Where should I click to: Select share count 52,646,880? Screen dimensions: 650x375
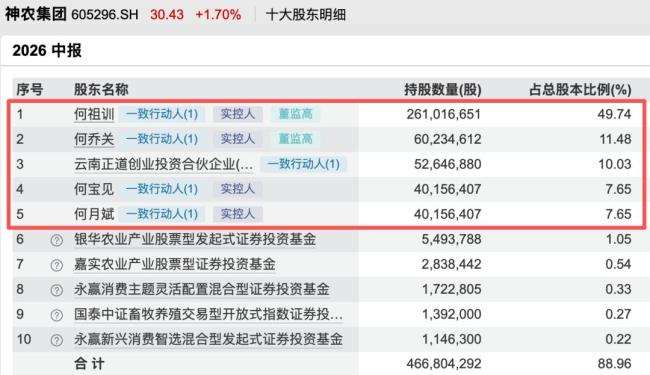(x=447, y=164)
